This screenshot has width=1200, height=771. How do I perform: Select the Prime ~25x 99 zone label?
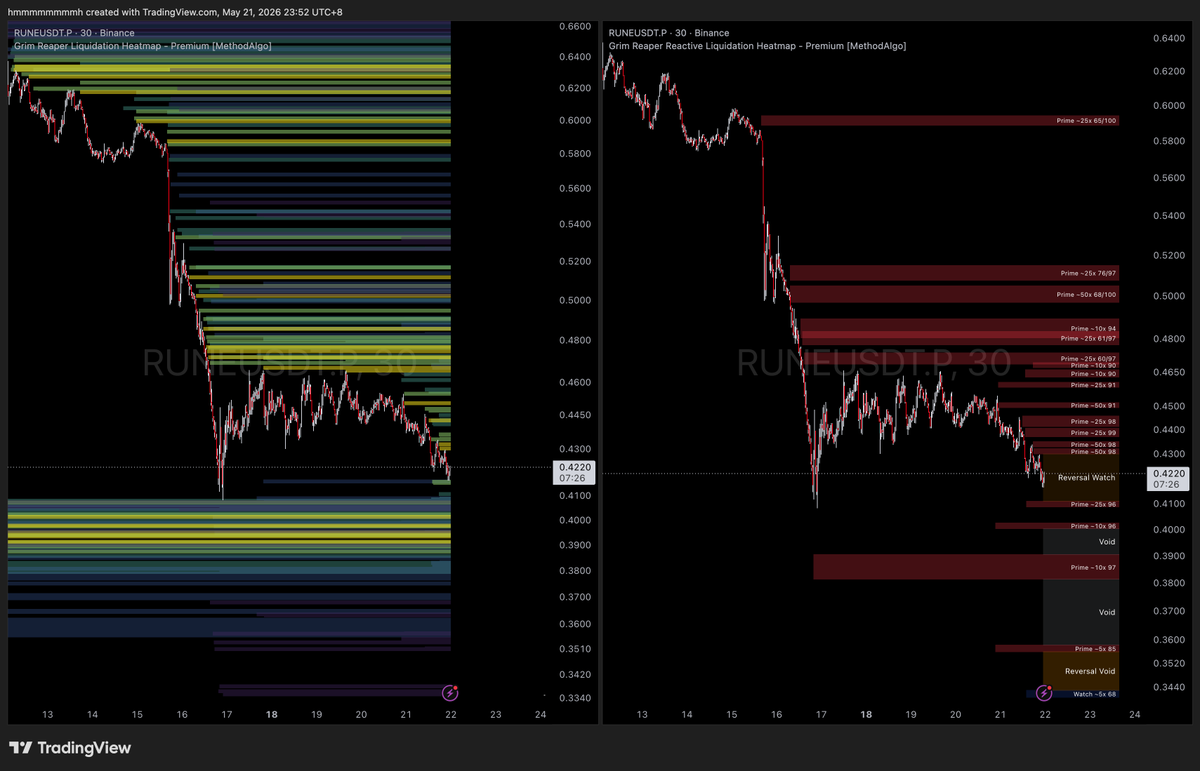1093,433
